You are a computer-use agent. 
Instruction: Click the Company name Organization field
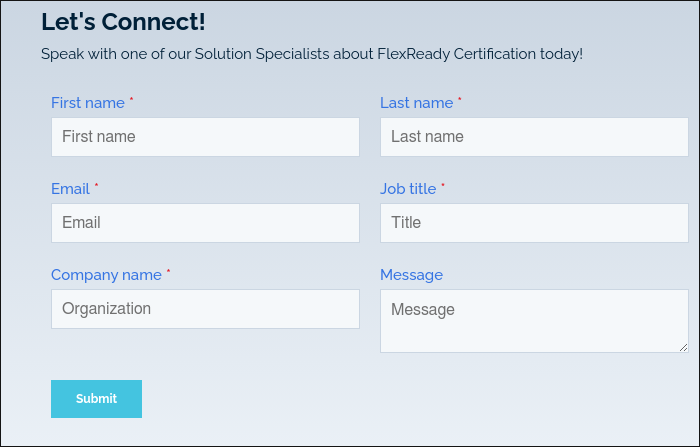pos(205,309)
